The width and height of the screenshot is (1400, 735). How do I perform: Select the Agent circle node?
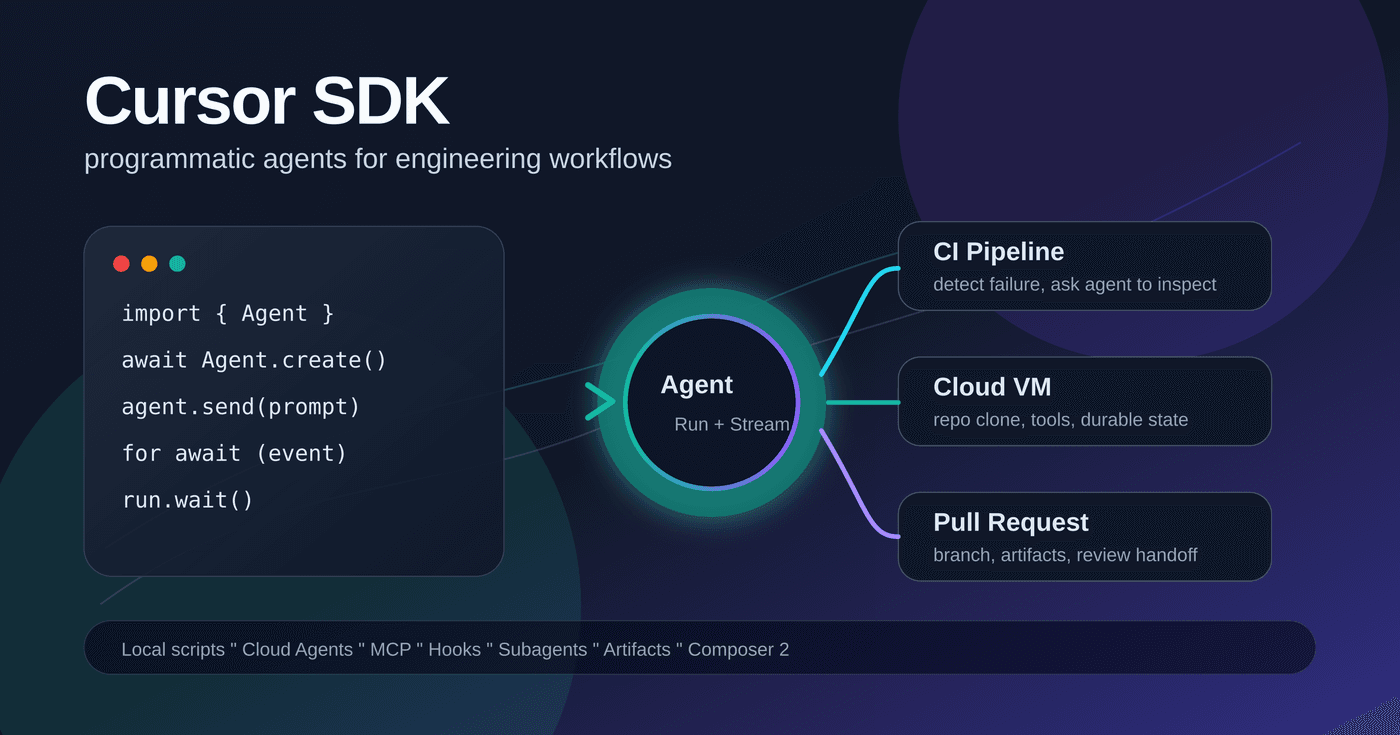pyautogui.click(x=711, y=402)
